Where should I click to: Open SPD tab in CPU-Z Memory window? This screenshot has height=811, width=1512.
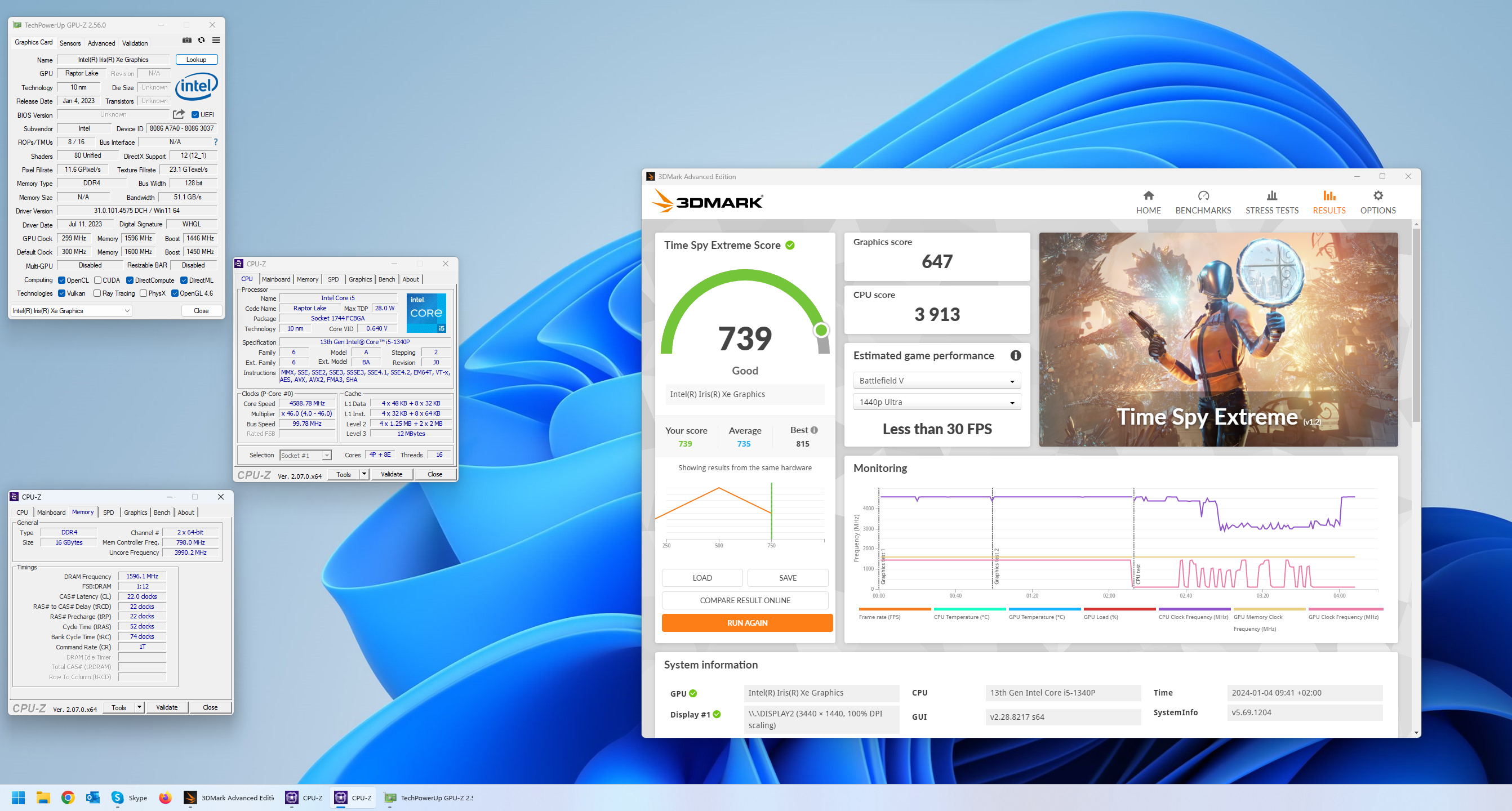click(x=109, y=513)
